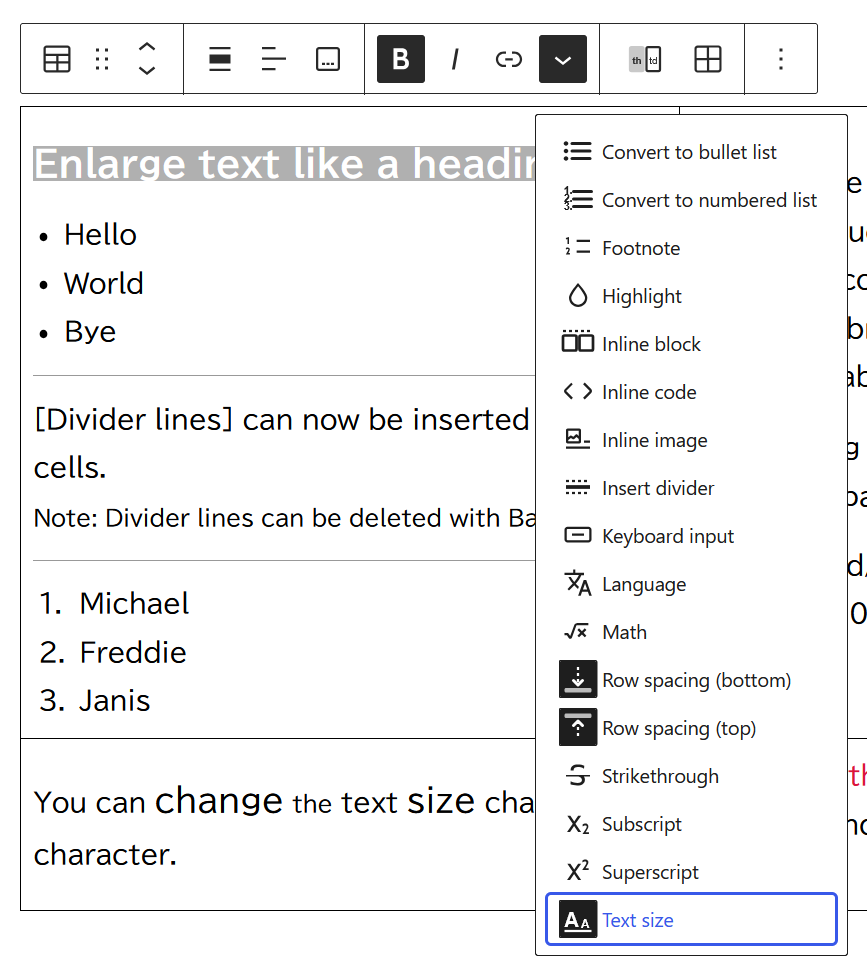Click the 'Michael' numbered item
The height and width of the screenshot is (980, 867).
pyautogui.click(x=134, y=604)
